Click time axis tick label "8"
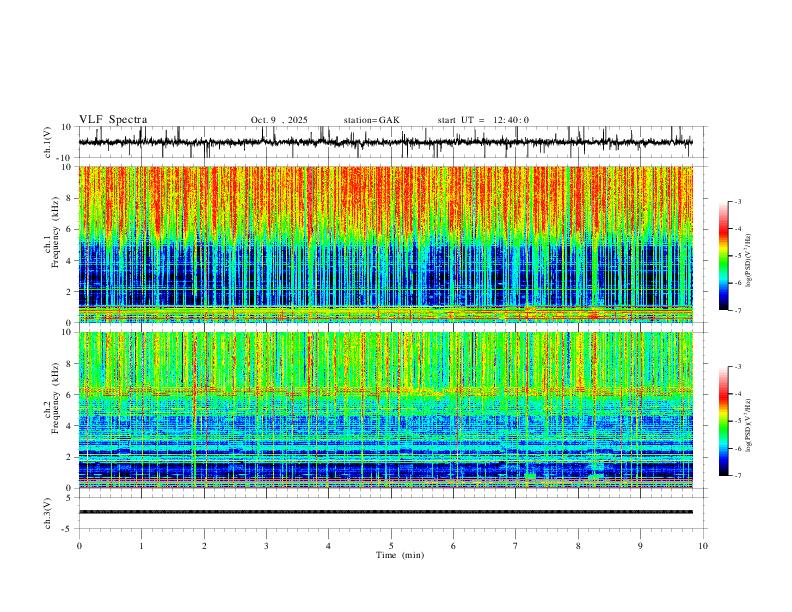This screenshot has height=612, width=792. [x=578, y=546]
